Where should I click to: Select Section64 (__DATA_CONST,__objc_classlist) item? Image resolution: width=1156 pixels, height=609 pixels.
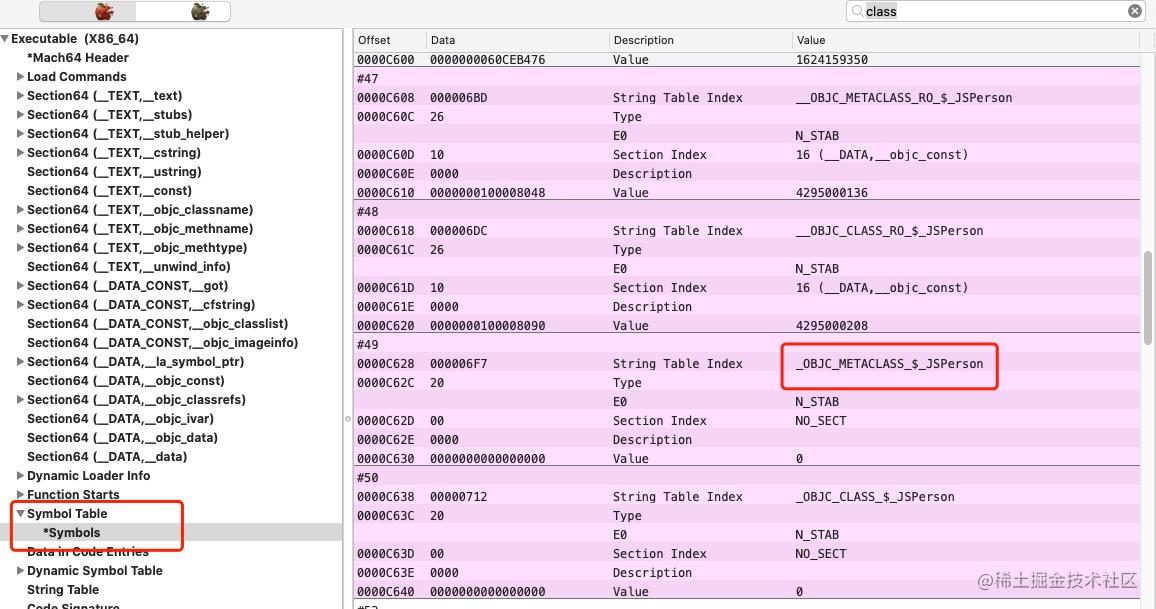pyautogui.click(x=158, y=324)
